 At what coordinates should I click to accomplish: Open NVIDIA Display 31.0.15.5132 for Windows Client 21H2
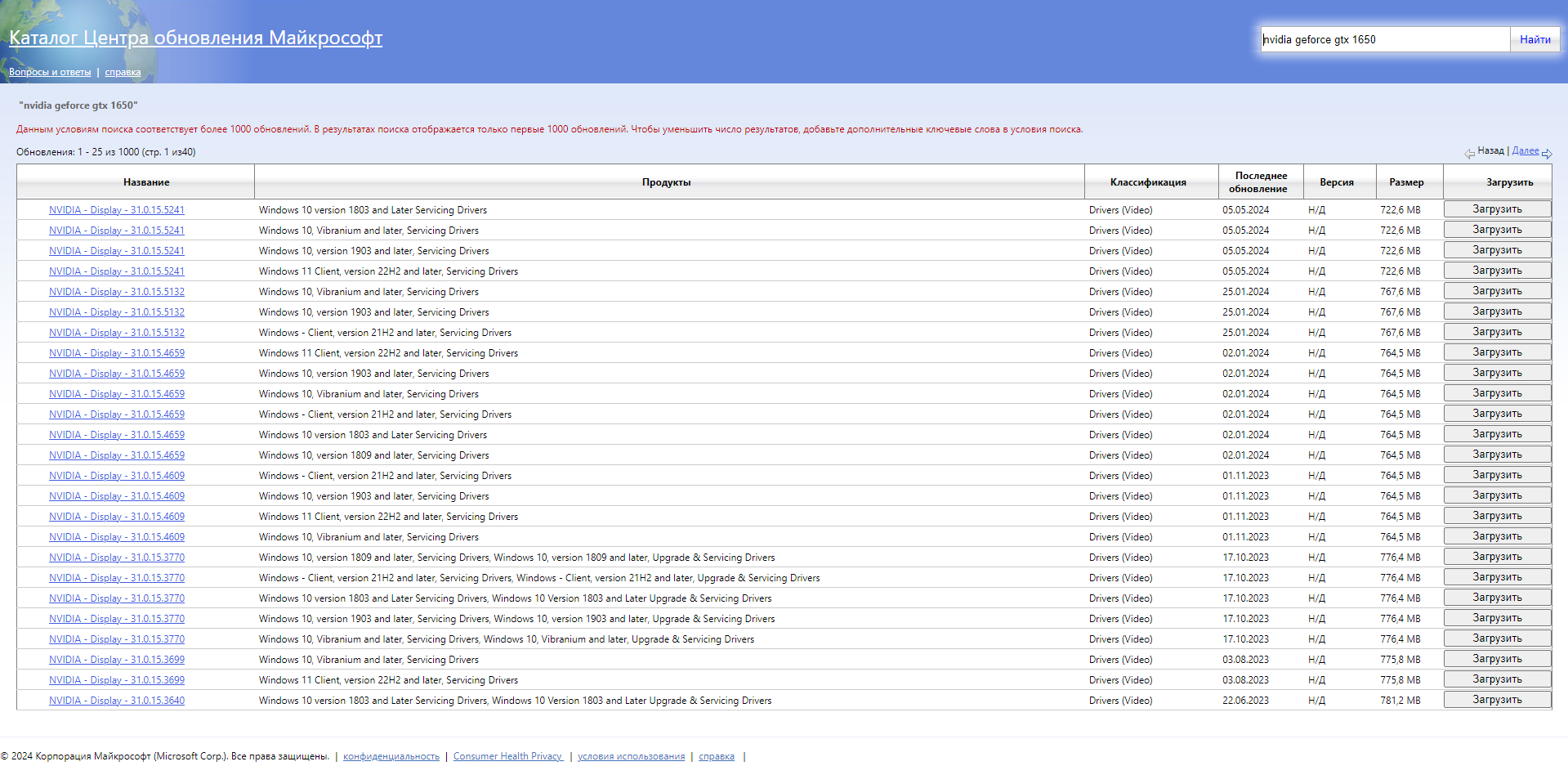click(x=117, y=333)
